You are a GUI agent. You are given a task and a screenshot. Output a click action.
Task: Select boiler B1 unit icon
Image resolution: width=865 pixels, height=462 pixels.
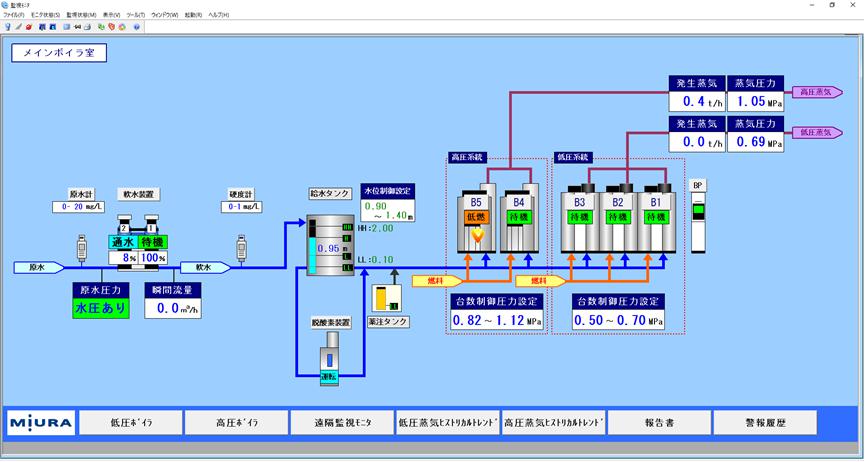click(656, 219)
